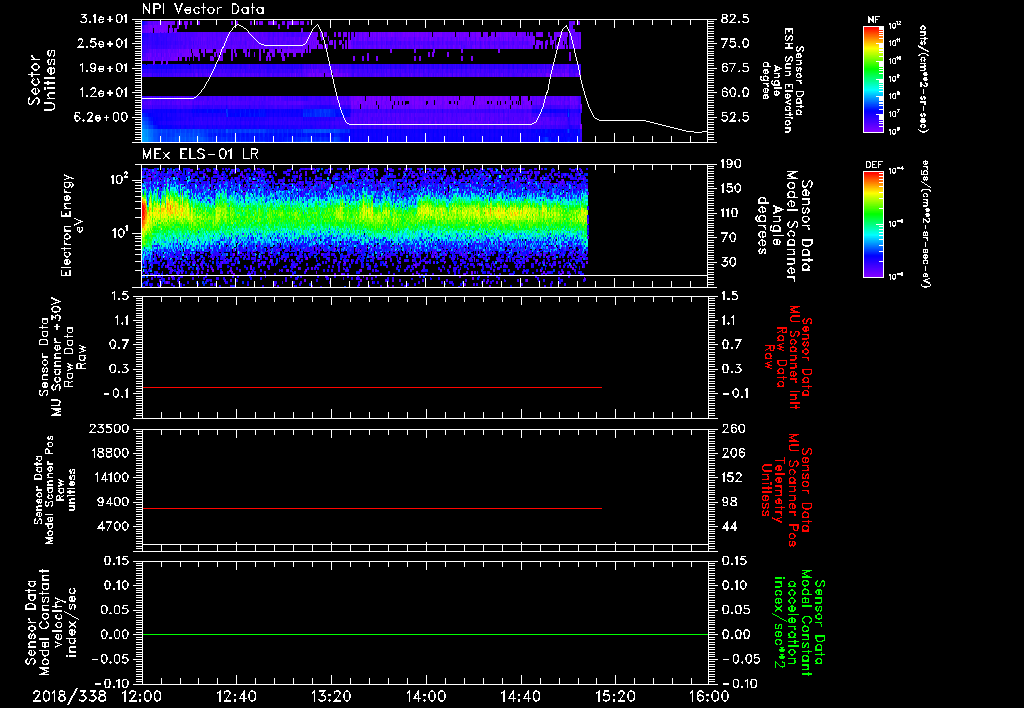This screenshot has height=708, width=1024.
Task: Click the red MU Scanner Inh Raw Data label
Action: click(786, 357)
